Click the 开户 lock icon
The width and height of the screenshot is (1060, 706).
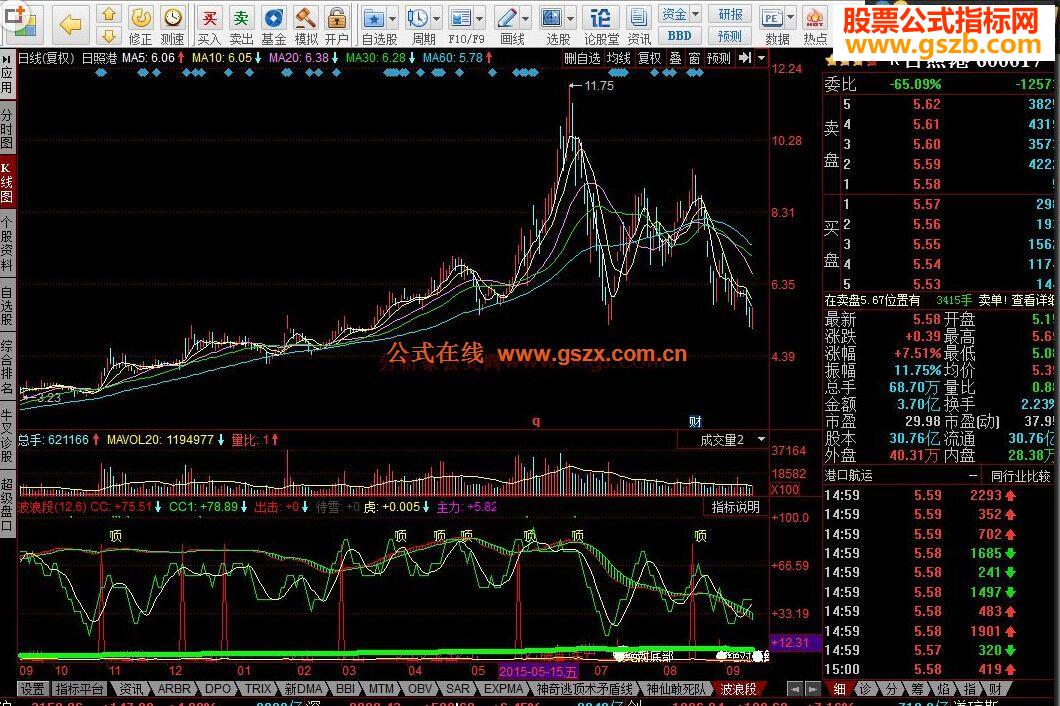[337, 24]
